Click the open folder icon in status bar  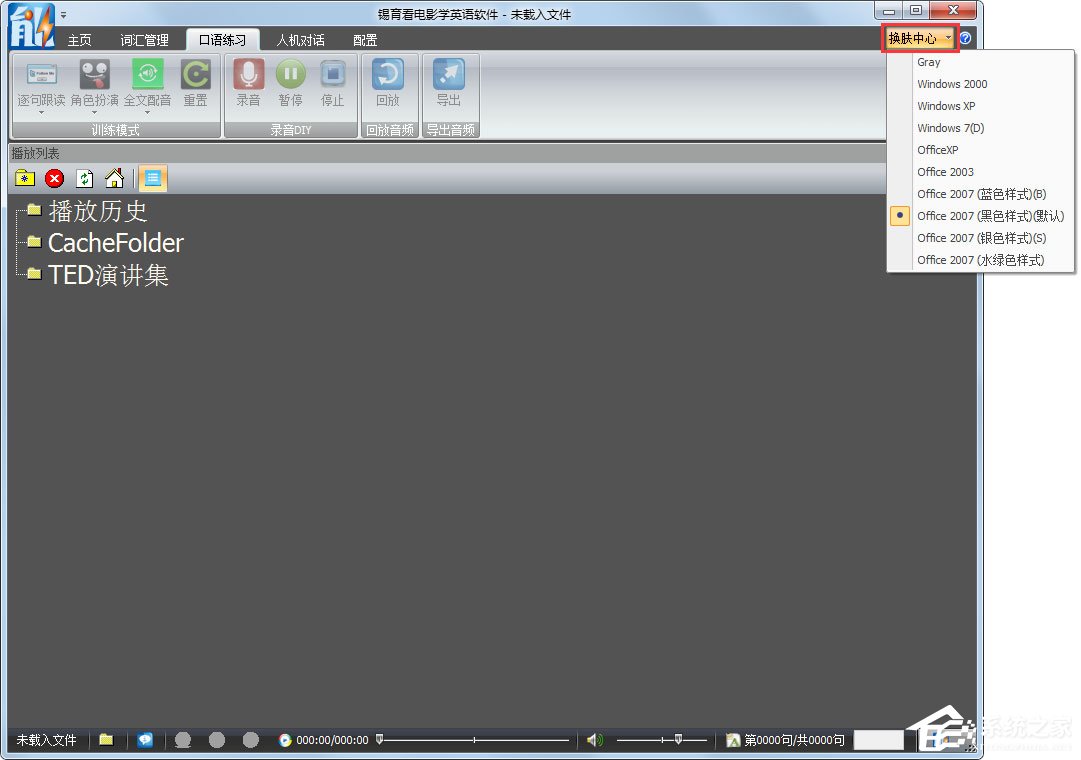tap(105, 740)
